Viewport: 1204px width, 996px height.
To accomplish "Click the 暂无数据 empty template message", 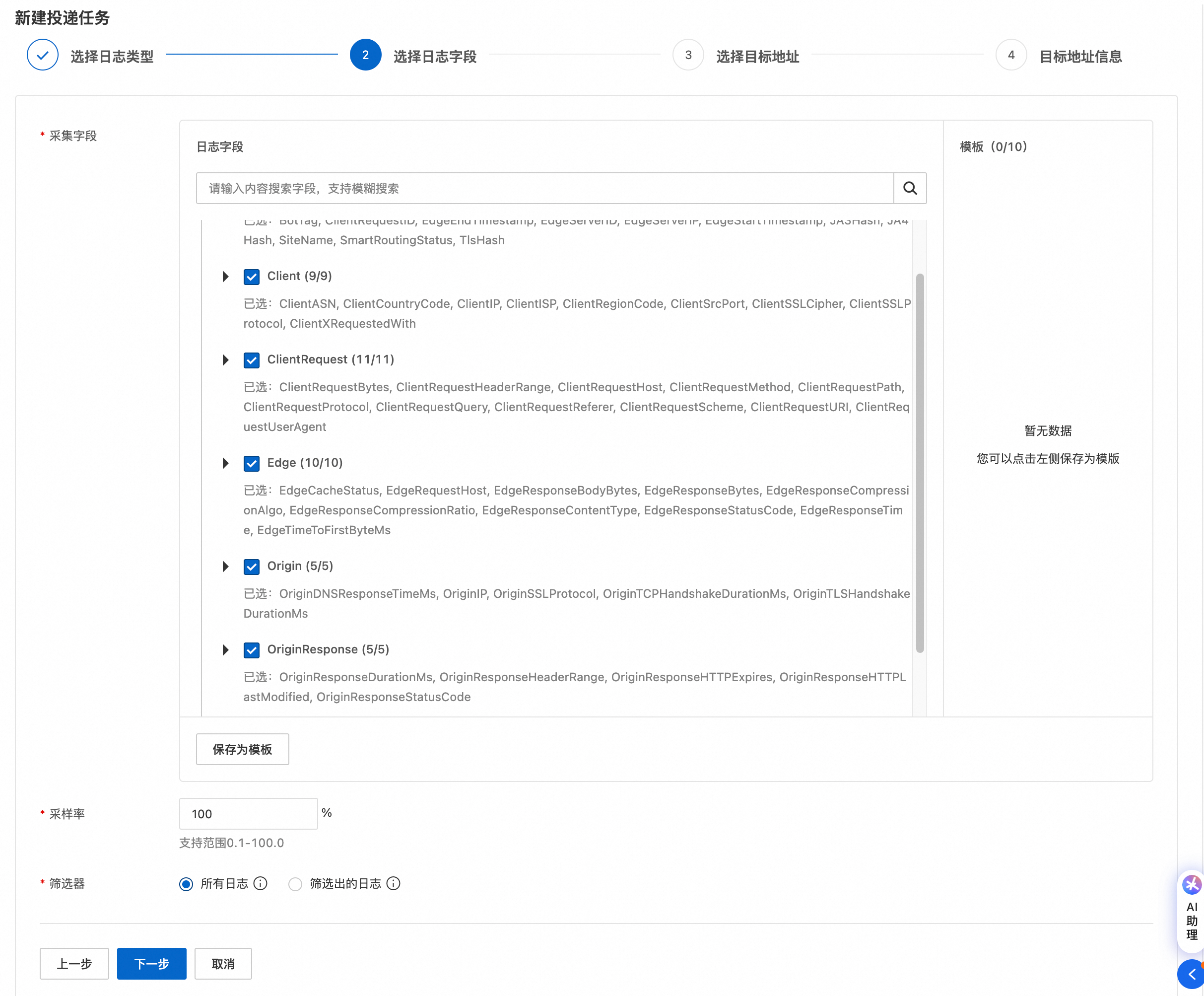I will coord(1048,430).
